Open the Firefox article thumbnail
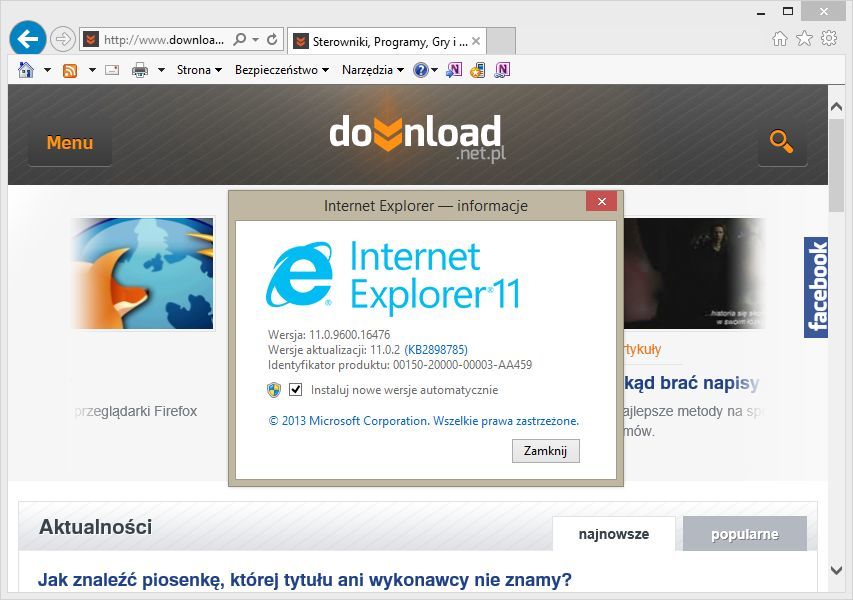This screenshot has width=853, height=600. 143,273
